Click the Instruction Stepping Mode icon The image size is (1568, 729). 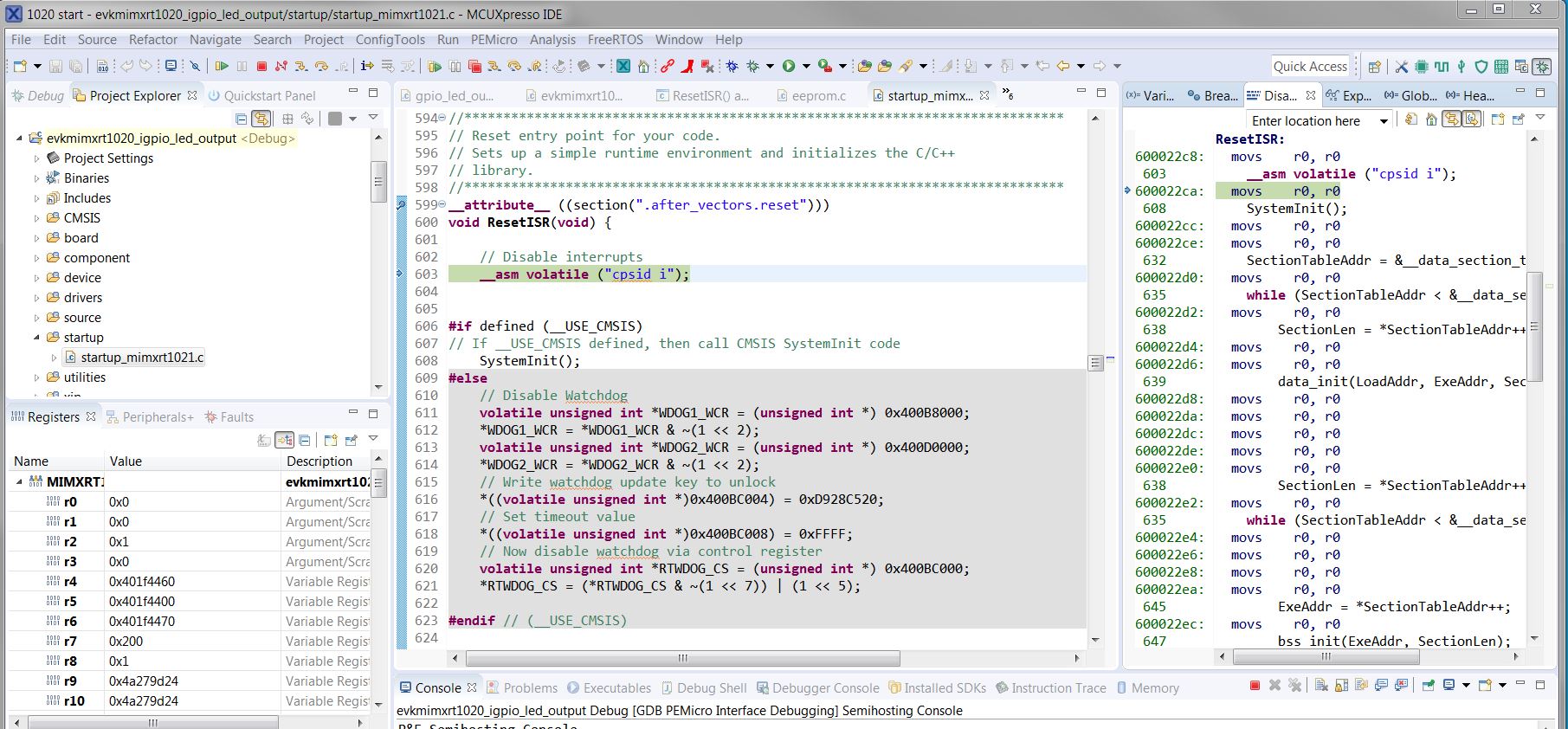(x=366, y=66)
